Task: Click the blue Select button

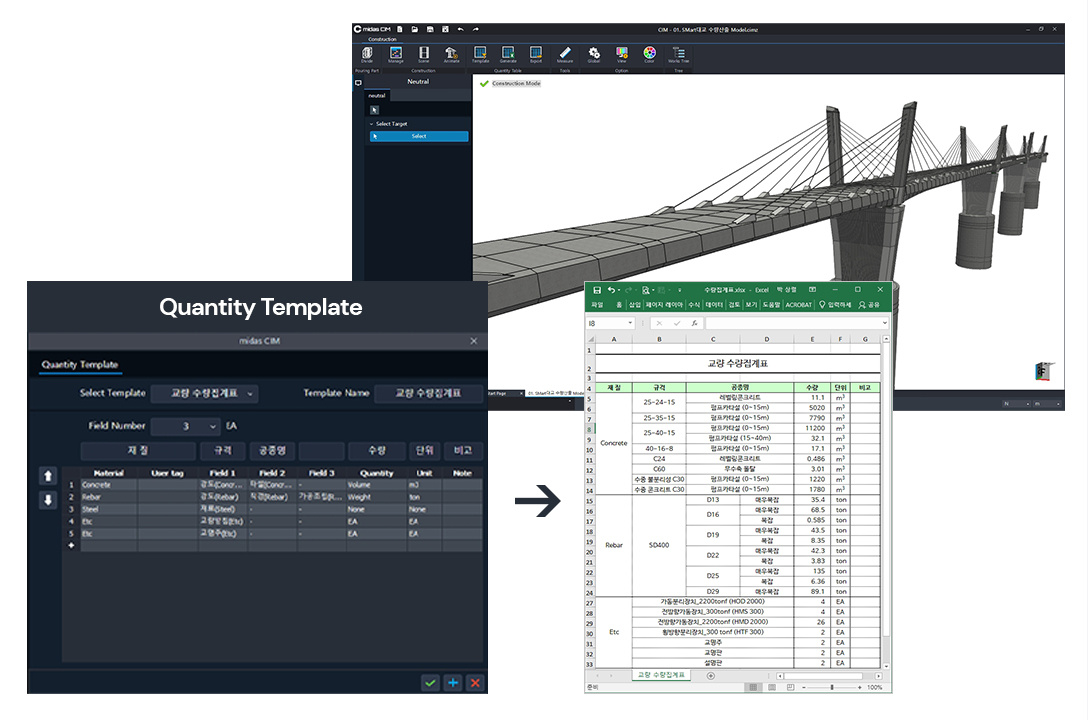Action: (419, 137)
